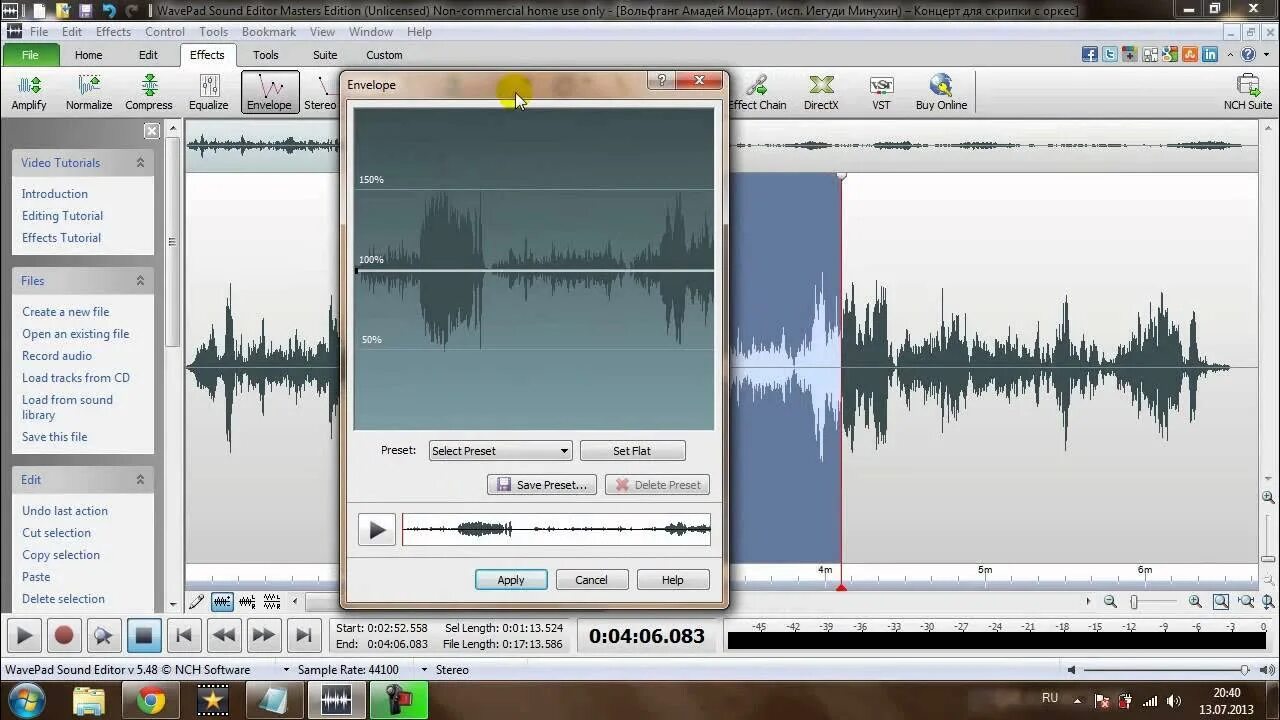Open the NCH Suite icon
Viewport: 1280px width, 720px height.
(1248, 92)
